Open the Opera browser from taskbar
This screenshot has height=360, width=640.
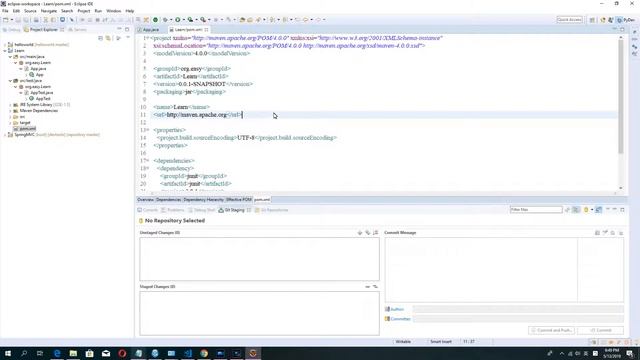122,353
